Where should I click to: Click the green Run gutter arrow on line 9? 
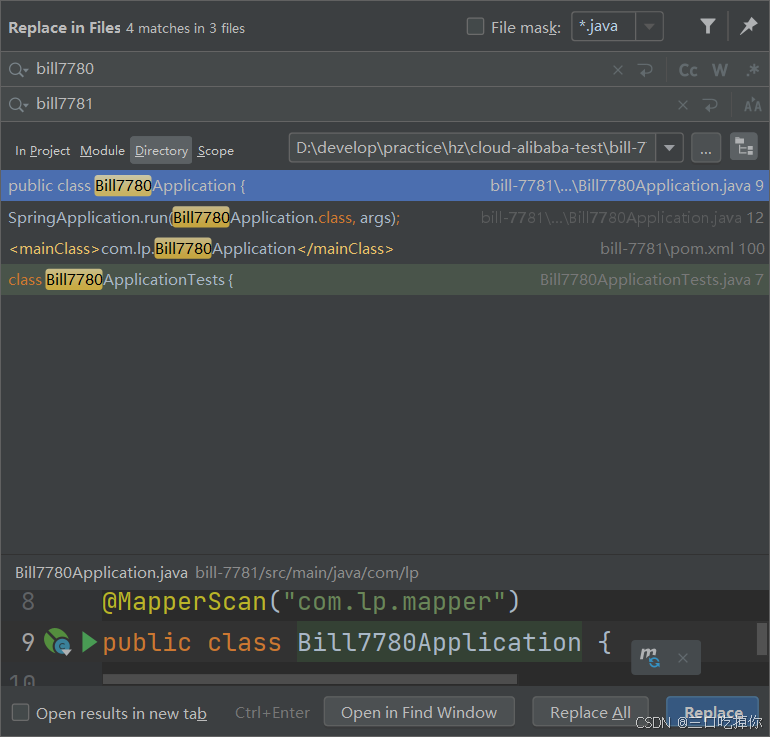[89, 642]
